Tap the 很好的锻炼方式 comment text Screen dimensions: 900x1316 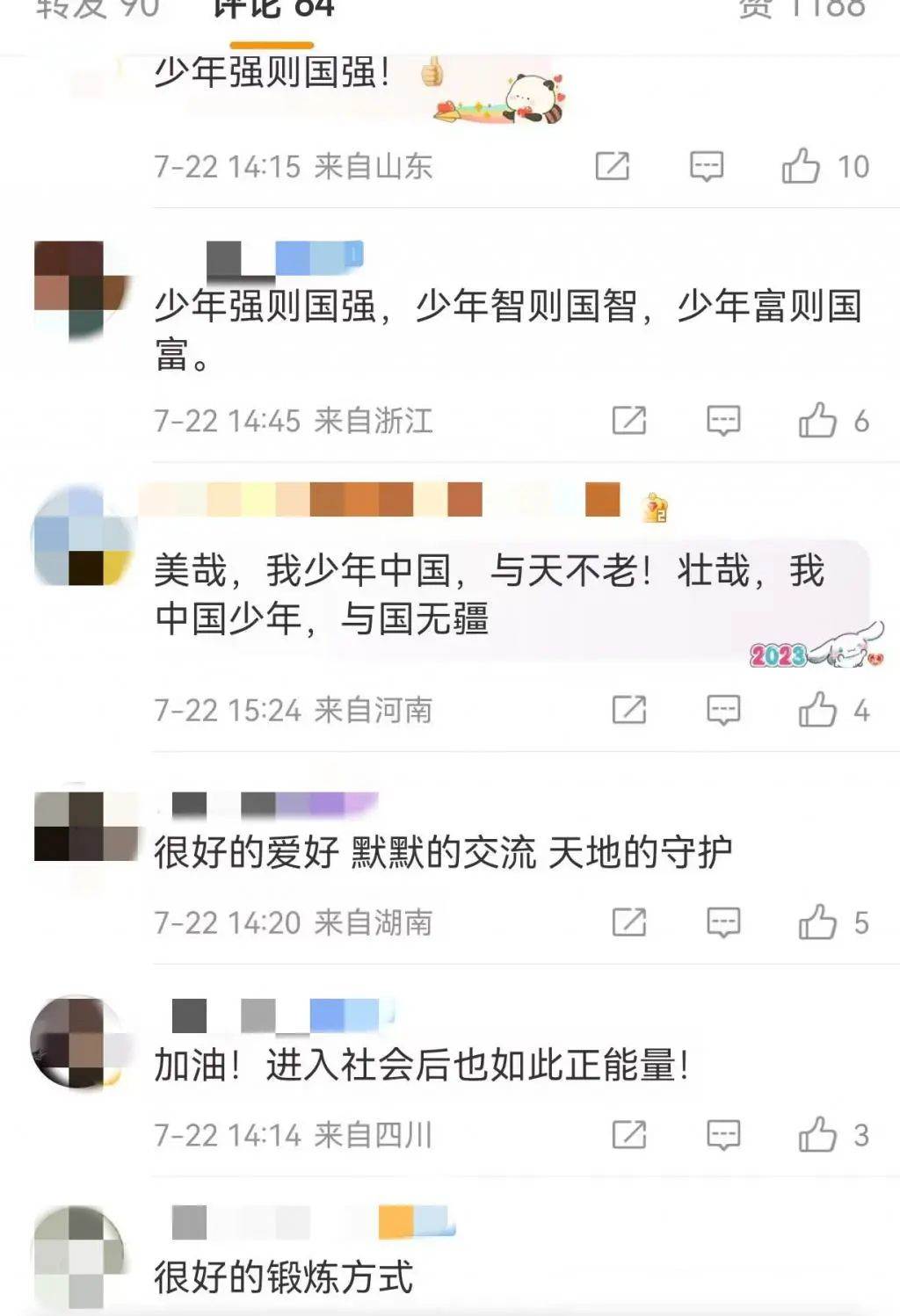pos(283,1276)
